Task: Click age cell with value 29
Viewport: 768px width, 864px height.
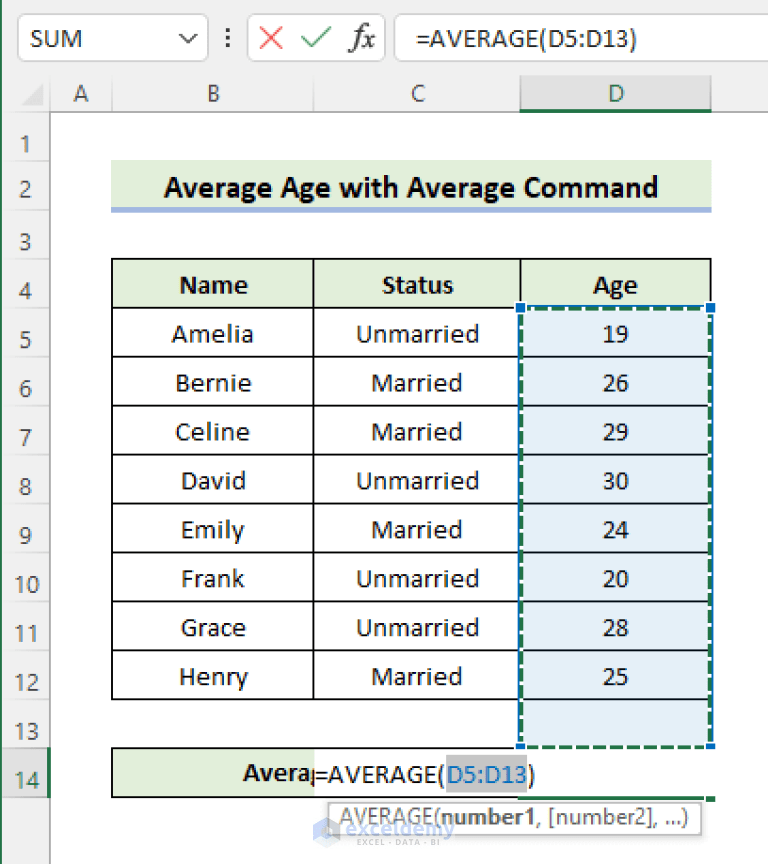Action: click(615, 431)
